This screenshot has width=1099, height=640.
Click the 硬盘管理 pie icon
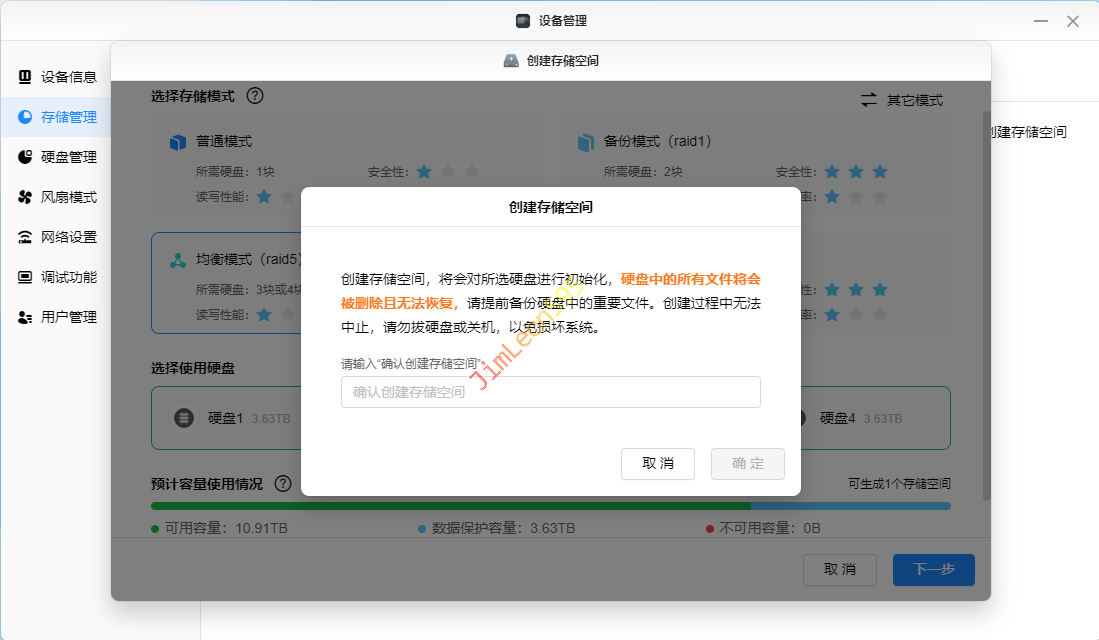(25, 157)
